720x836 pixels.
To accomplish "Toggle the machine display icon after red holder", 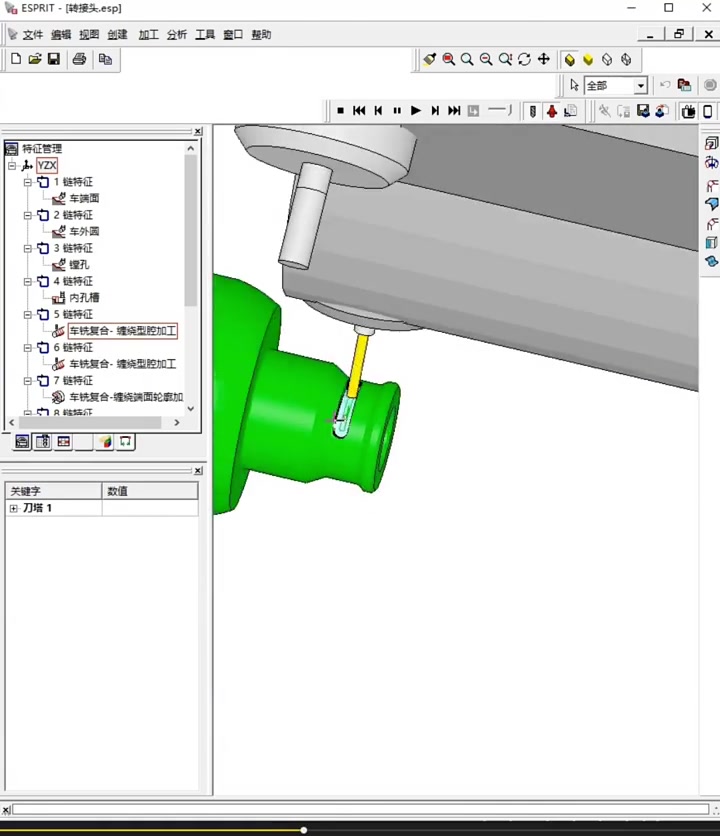I will pos(571,111).
